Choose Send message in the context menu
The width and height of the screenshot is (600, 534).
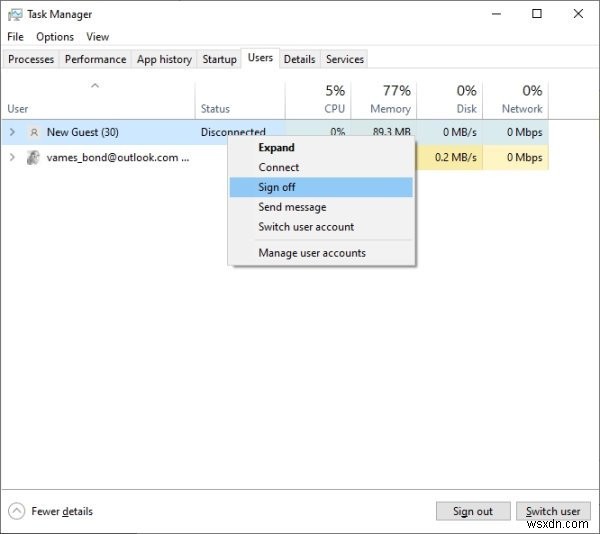pyautogui.click(x=321, y=207)
